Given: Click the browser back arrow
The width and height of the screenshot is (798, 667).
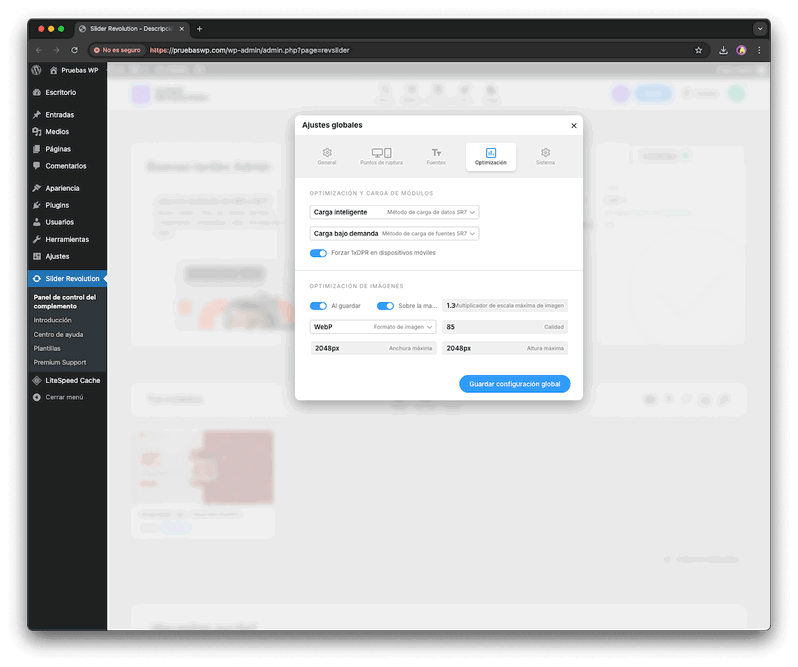Looking at the screenshot, I should point(39,50).
